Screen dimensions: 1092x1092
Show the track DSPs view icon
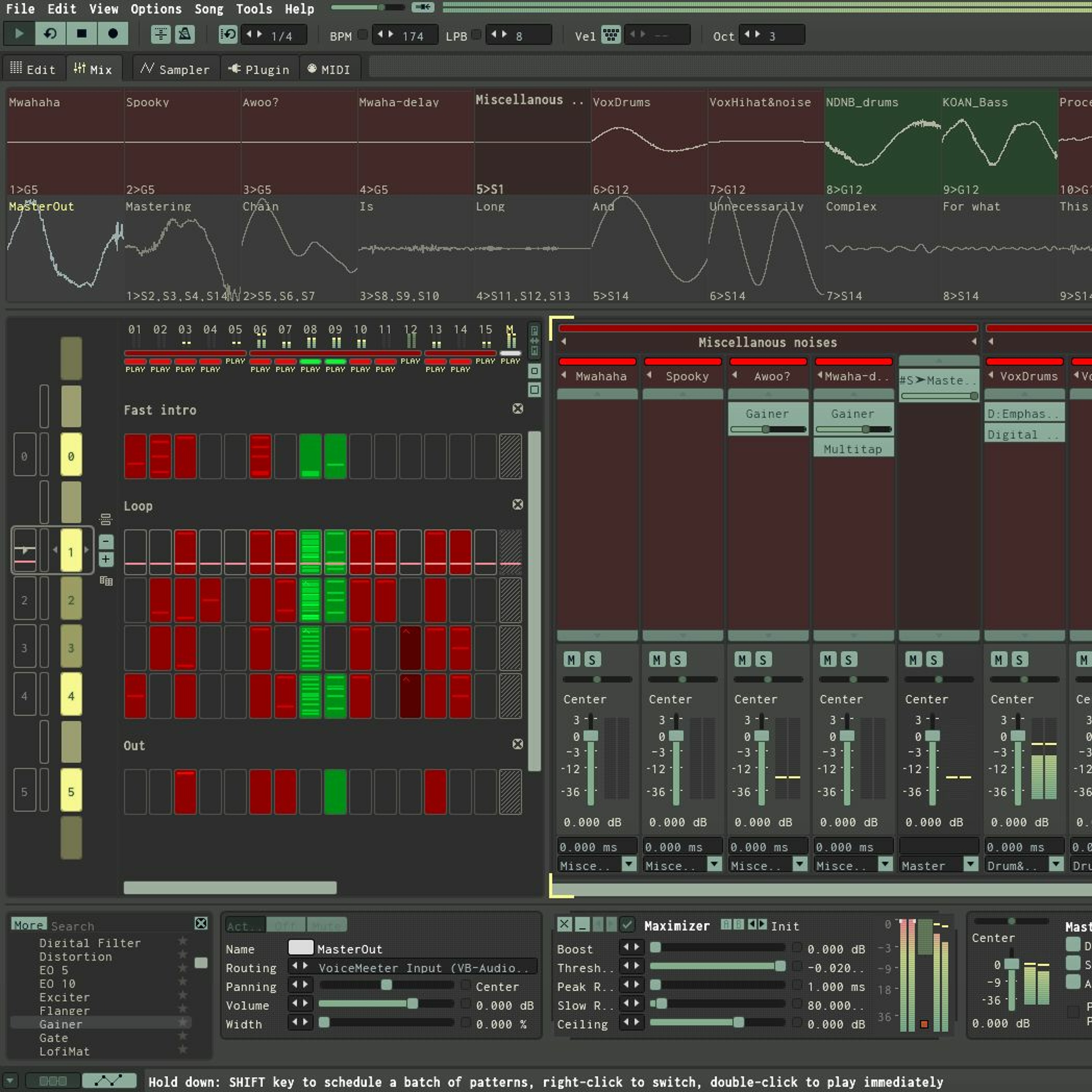[53, 1081]
